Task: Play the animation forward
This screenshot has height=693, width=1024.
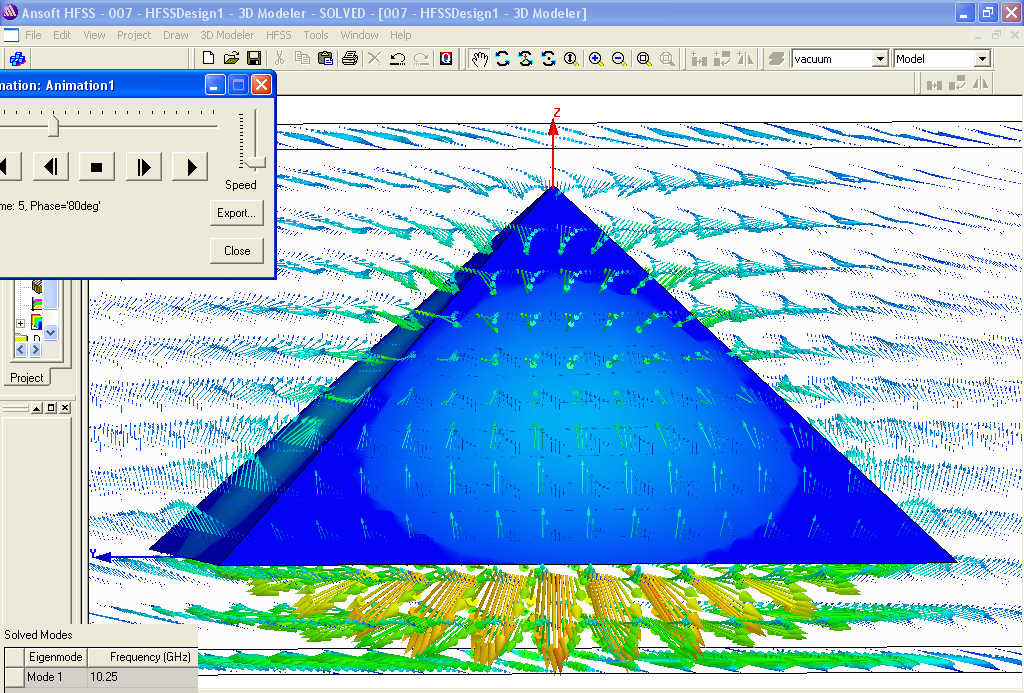Action: click(190, 167)
